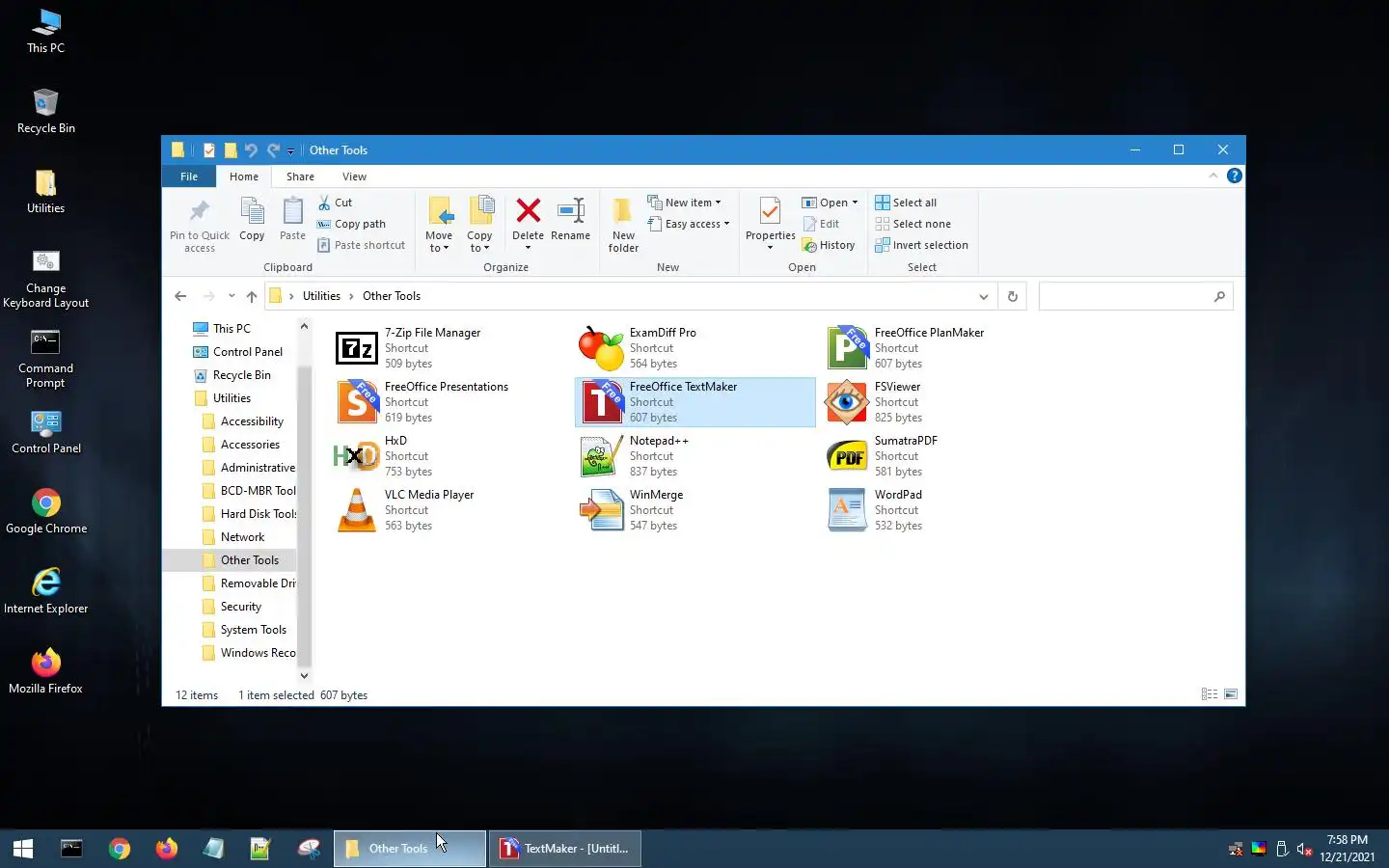Click the taskbar Chrome icon
Viewport: 1389px width, 868px height.
click(120, 849)
